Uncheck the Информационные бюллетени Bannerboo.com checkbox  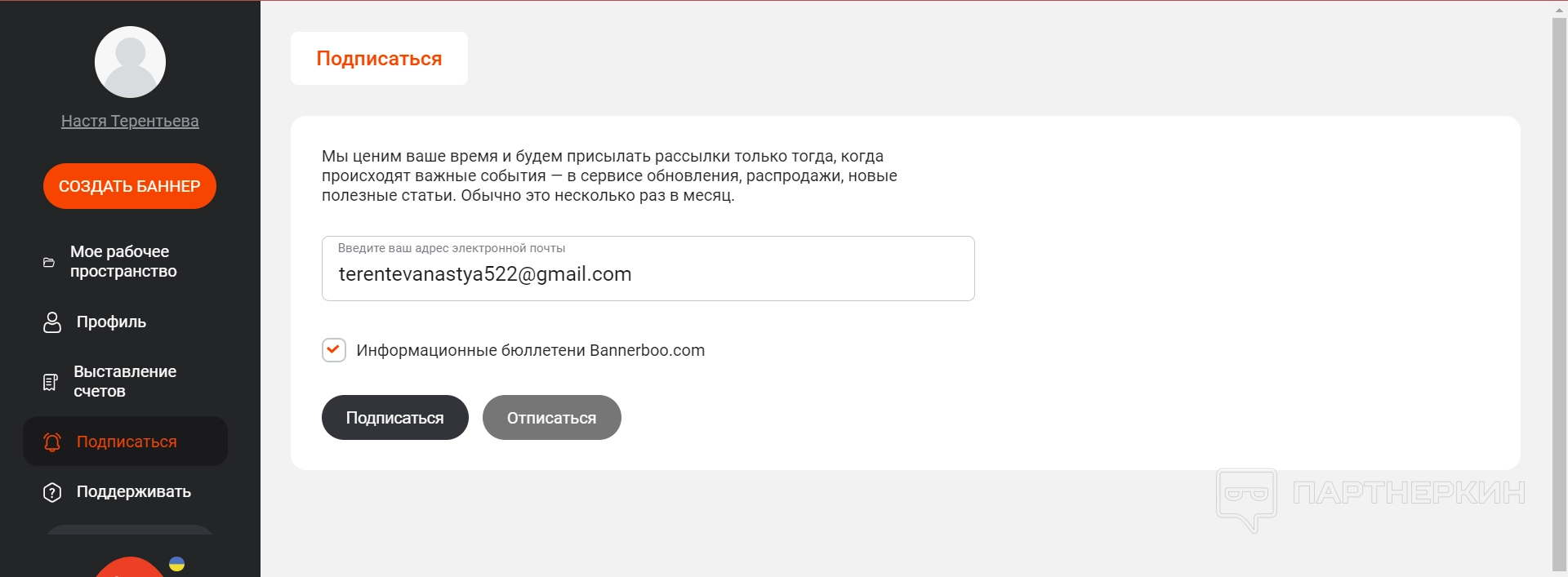click(334, 350)
